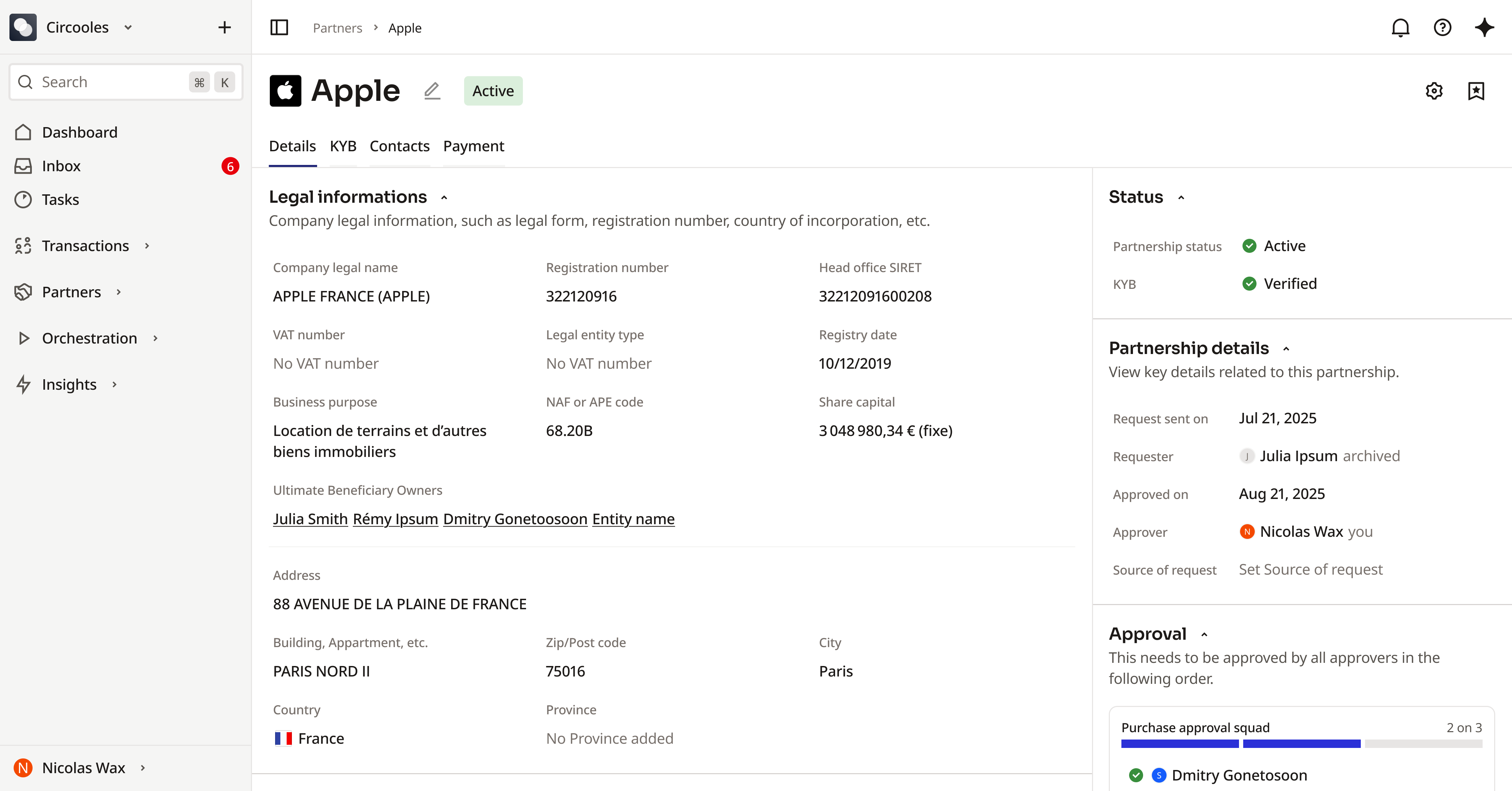Open the settings gear on the Apple page
Image resolution: width=1512 pixels, height=791 pixels.
(1434, 90)
